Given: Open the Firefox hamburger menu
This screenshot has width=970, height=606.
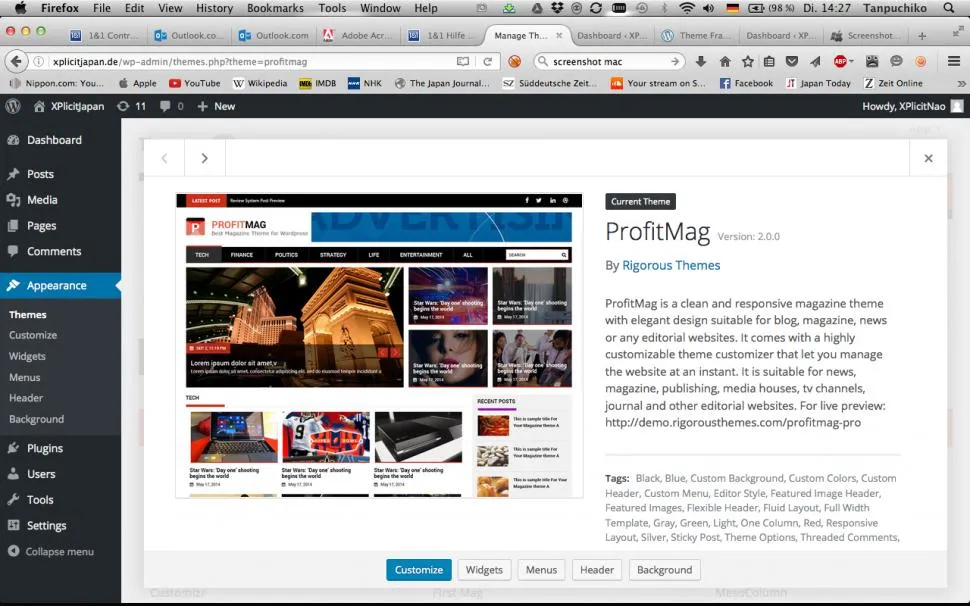Looking at the screenshot, I should (953, 61).
